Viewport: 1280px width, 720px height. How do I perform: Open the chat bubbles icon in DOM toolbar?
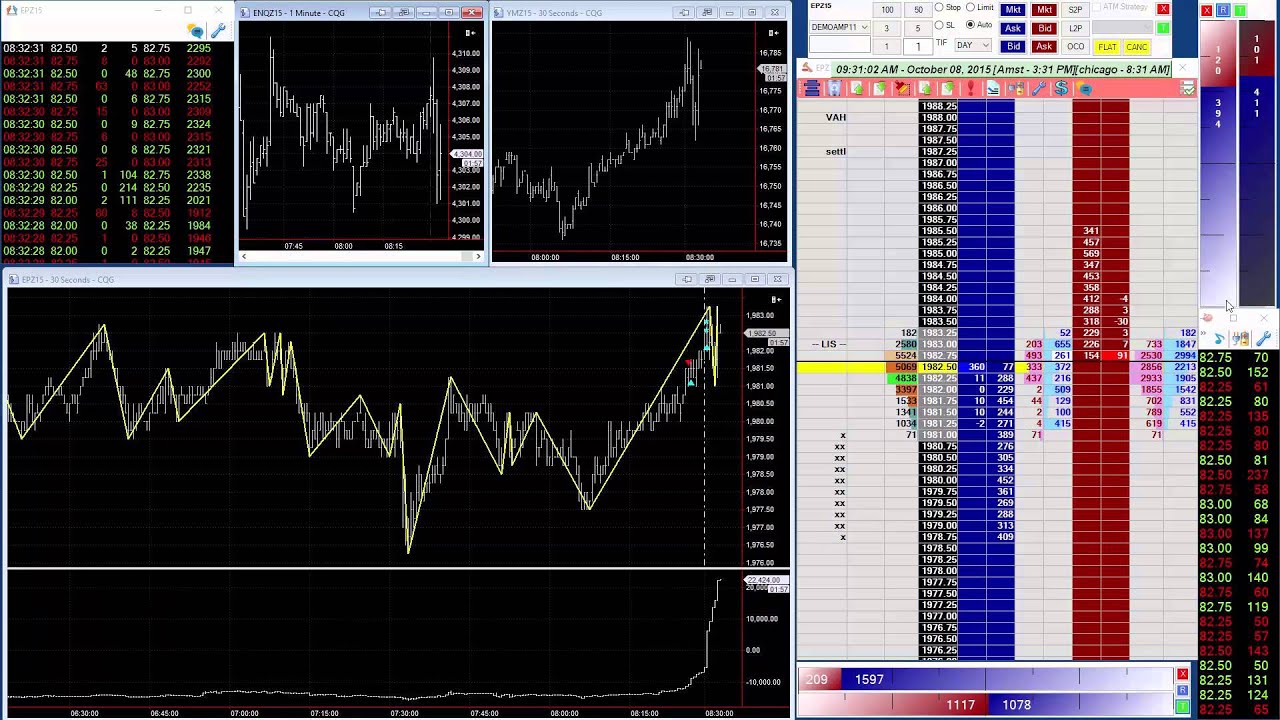click(1085, 88)
